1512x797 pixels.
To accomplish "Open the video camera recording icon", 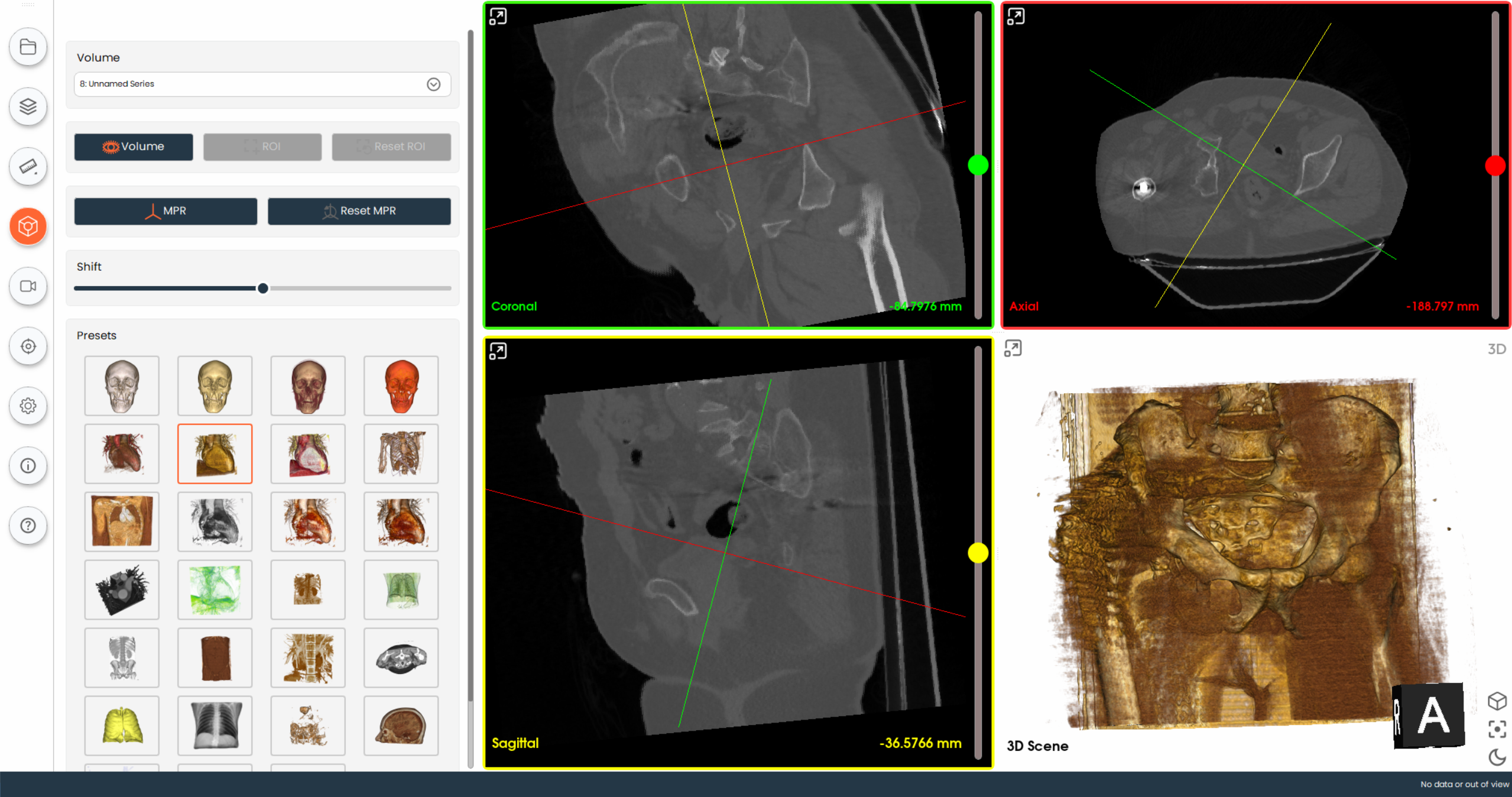I will coord(28,286).
